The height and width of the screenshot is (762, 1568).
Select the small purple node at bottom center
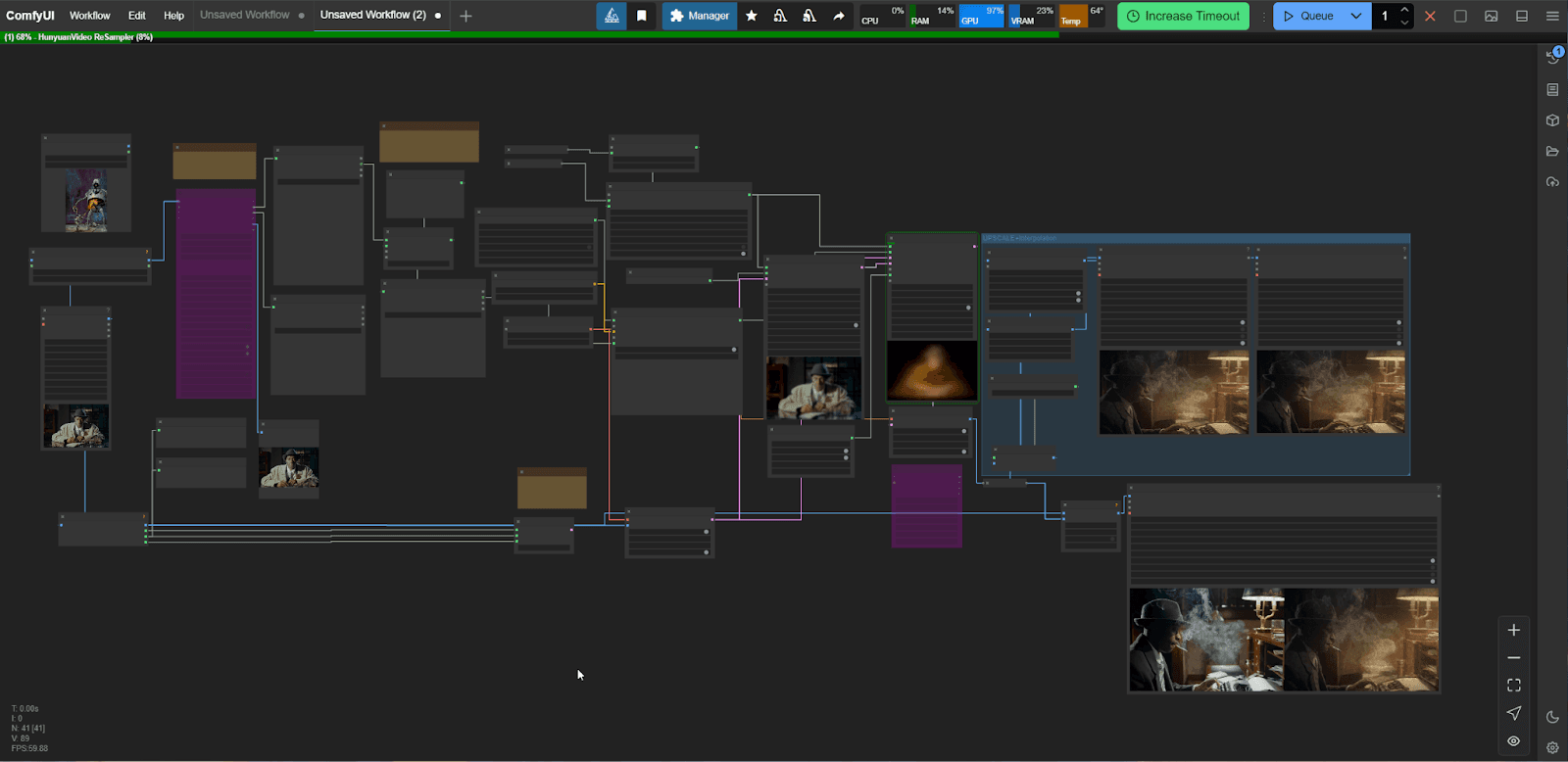926,506
